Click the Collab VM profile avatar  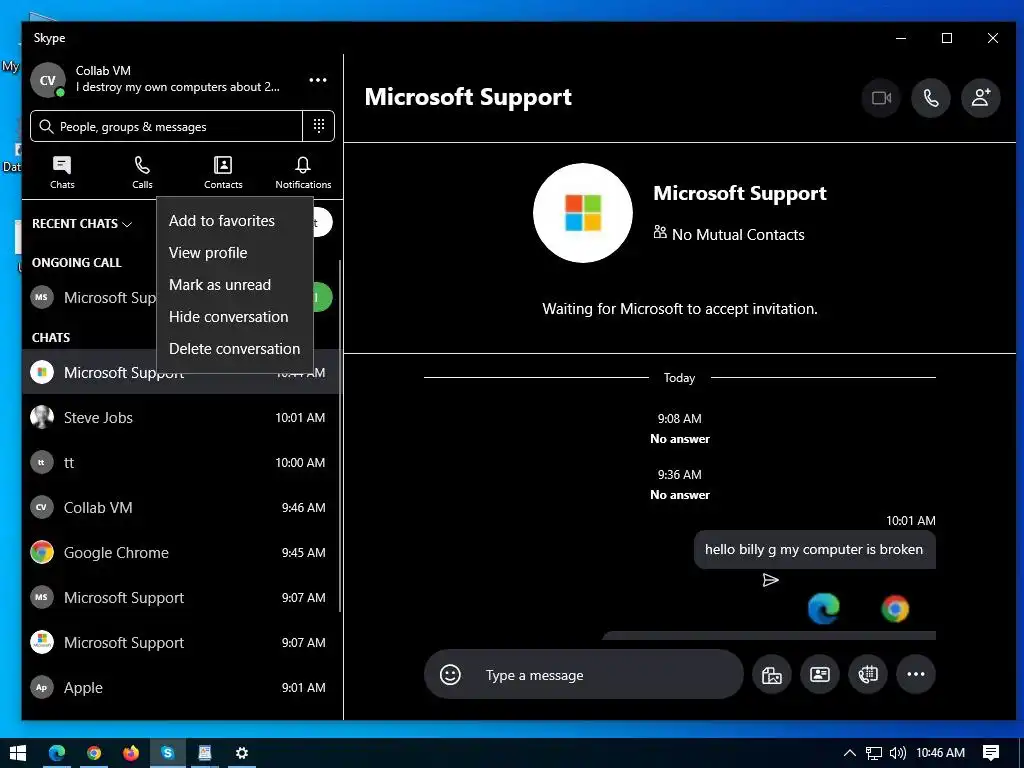[48, 80]
